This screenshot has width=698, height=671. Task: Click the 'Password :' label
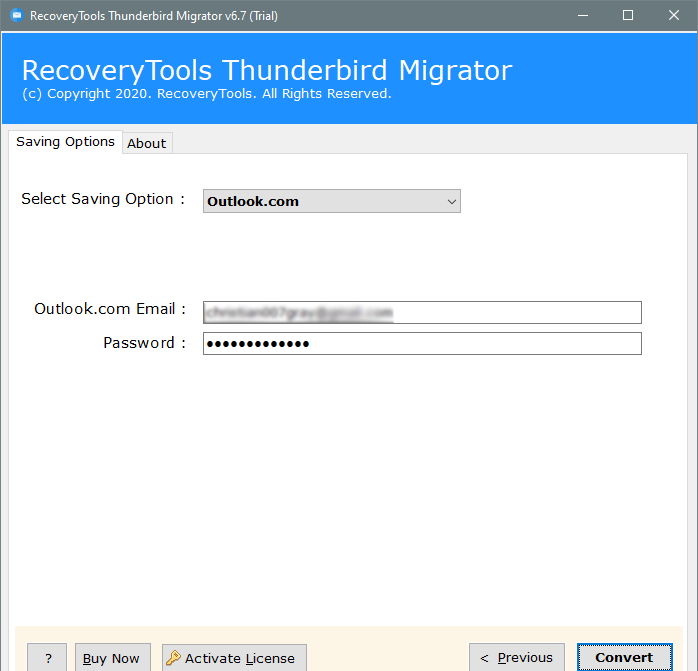point(145,343)
